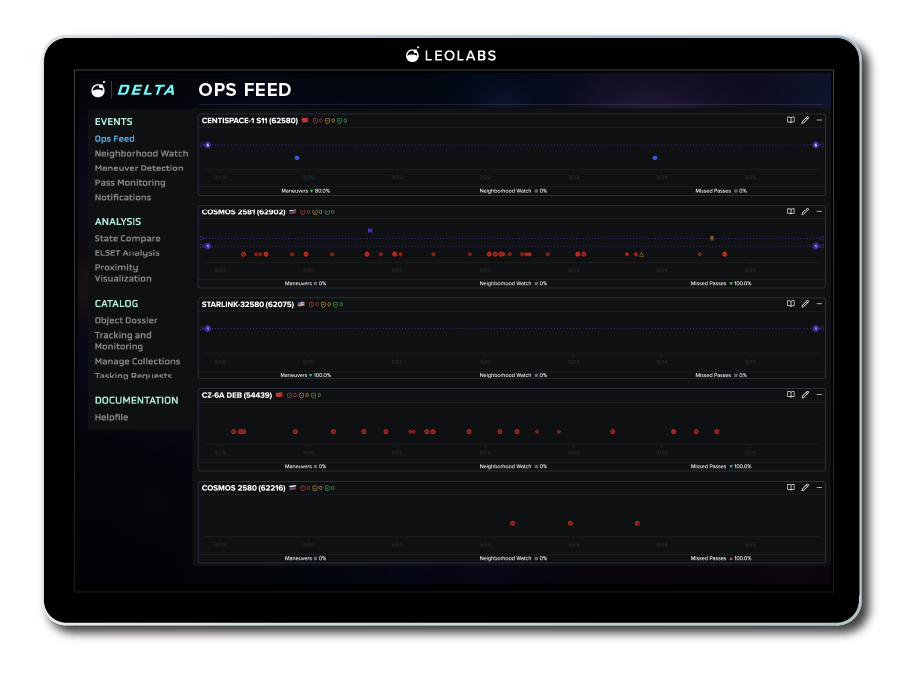904x678 pixels.
Task: Click Maneuvers 80.0% stat on CENTISPACE-1
Action: click(306, 191)
